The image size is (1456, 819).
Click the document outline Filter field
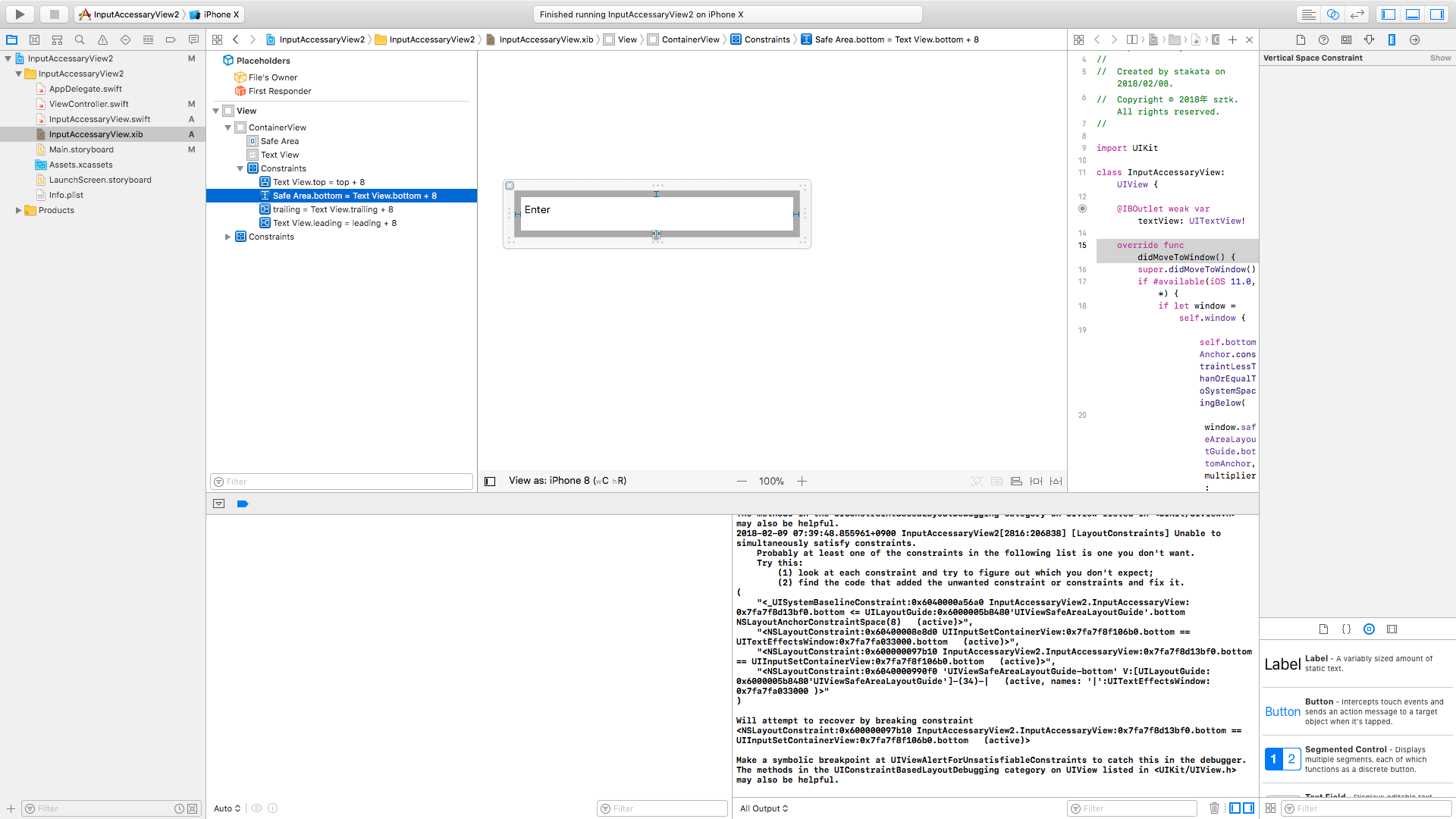(x=341, y=482)
